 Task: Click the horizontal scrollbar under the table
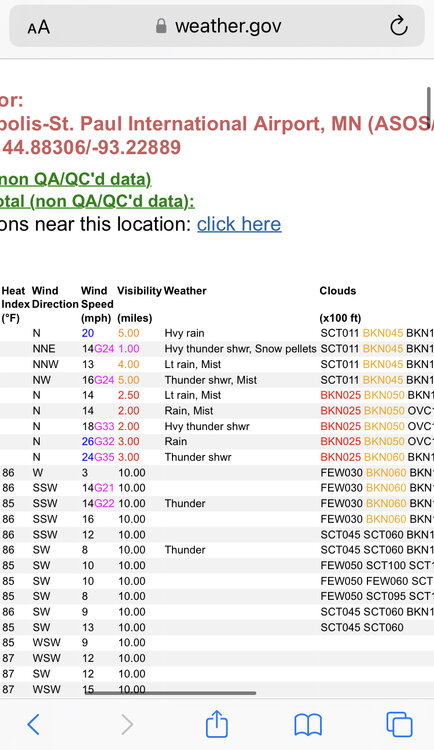click(170, 693)
